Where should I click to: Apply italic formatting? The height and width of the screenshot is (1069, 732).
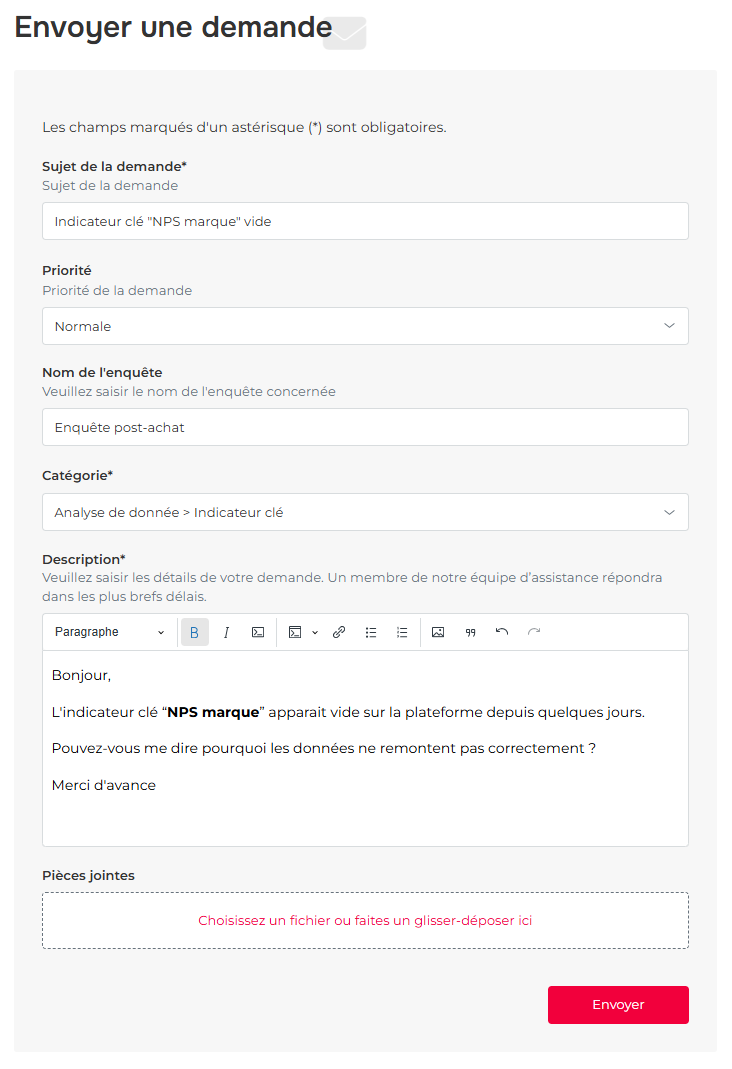click(x=226, y=632)
